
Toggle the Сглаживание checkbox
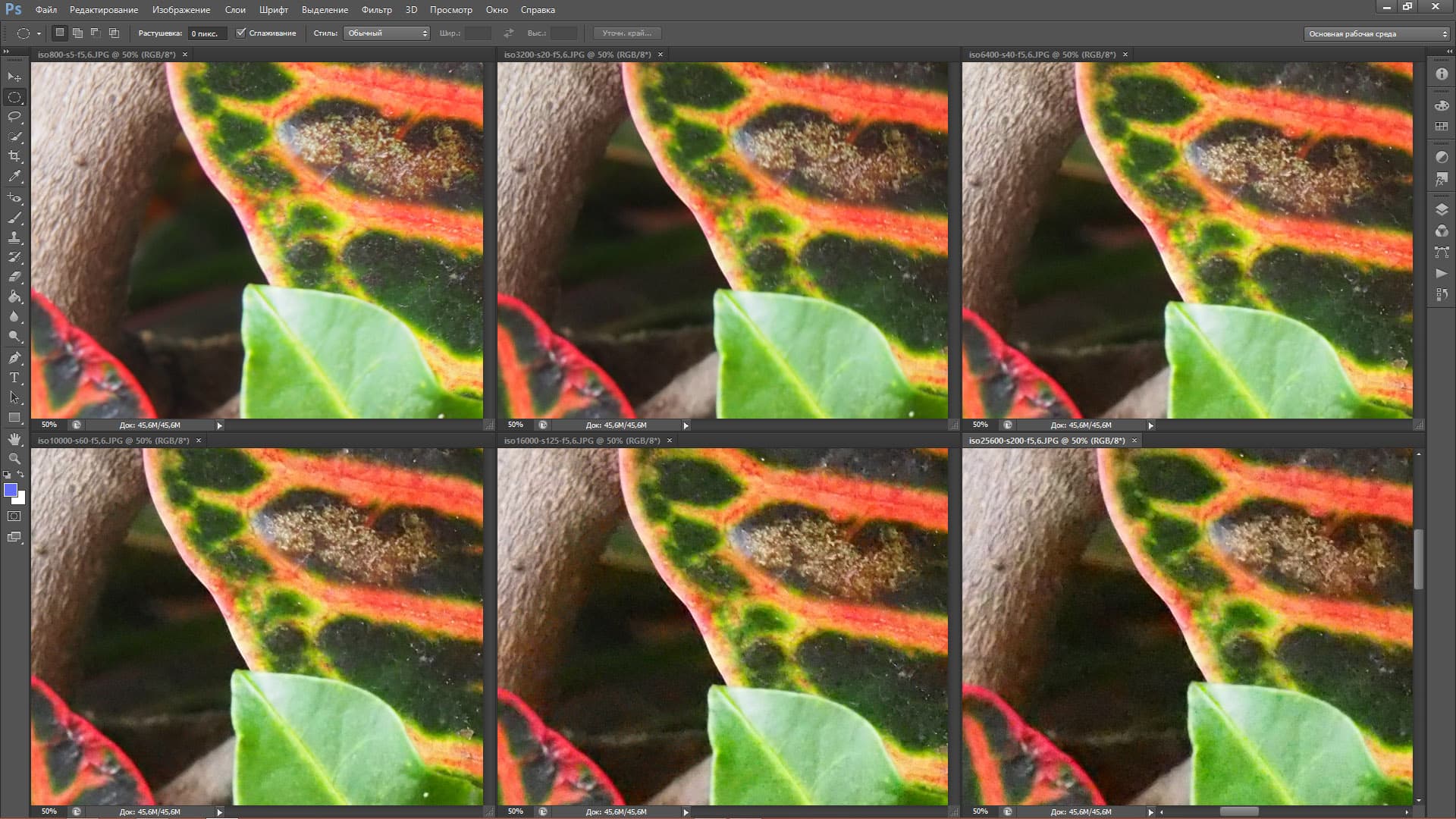[x=241, y=33]
